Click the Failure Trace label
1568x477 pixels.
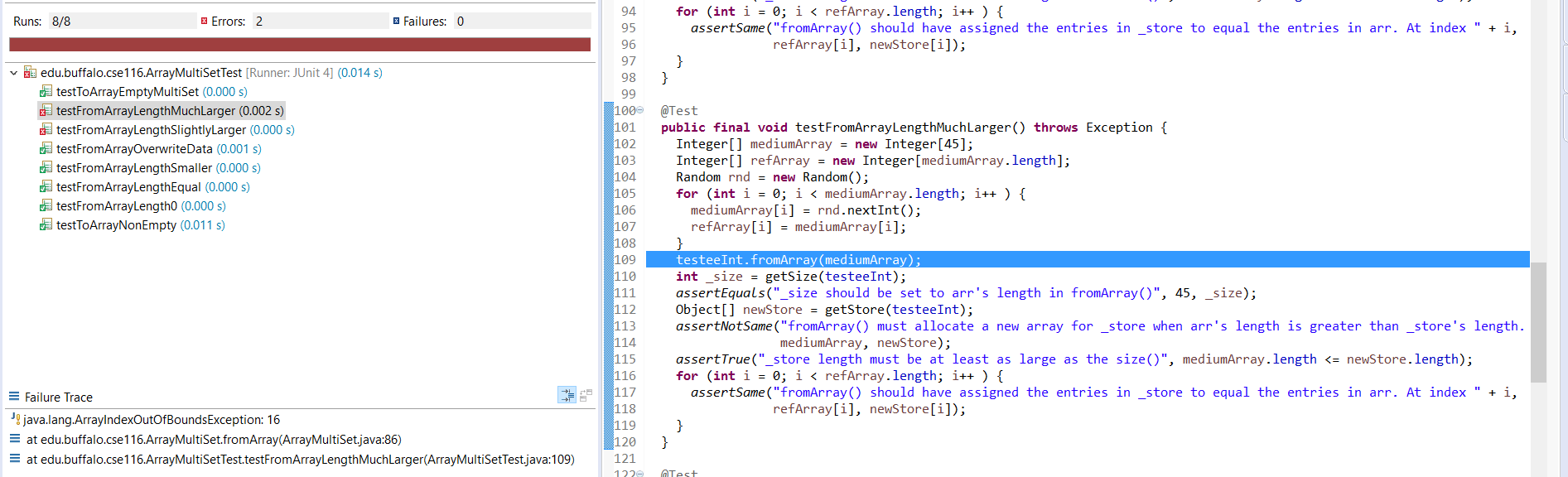point(59,397)
